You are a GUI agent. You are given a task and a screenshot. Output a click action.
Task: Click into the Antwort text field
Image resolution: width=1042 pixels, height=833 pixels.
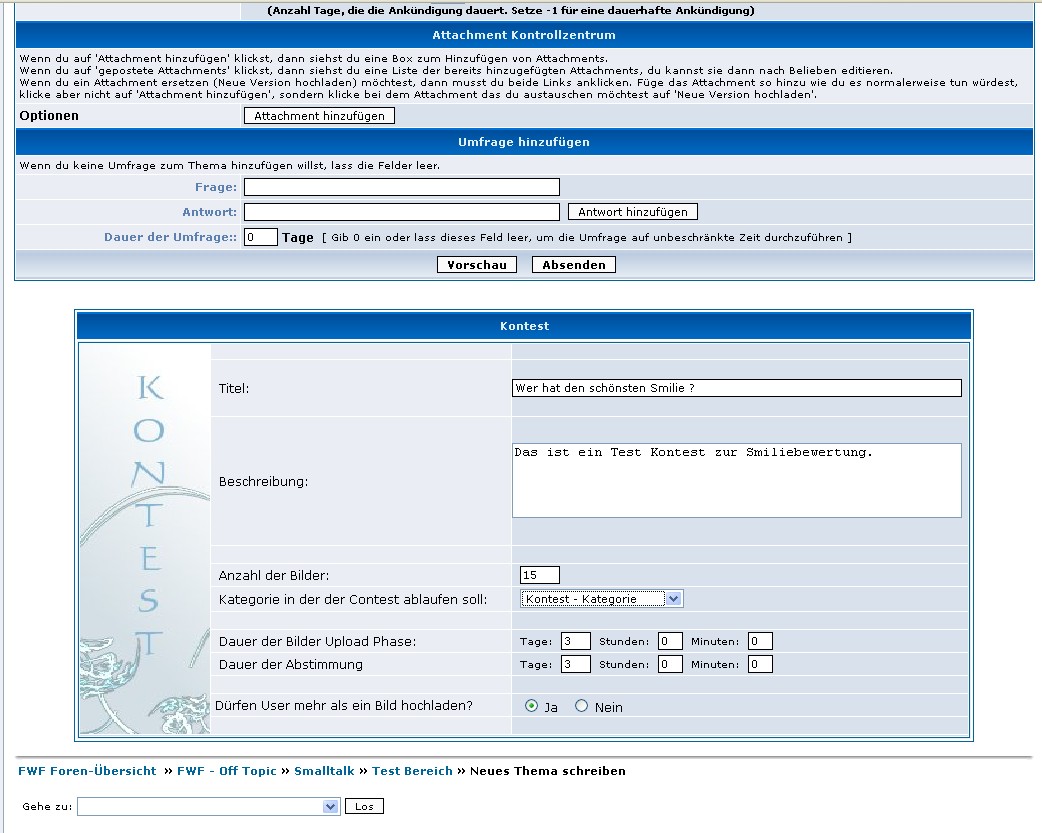click(x=401, y=212)
